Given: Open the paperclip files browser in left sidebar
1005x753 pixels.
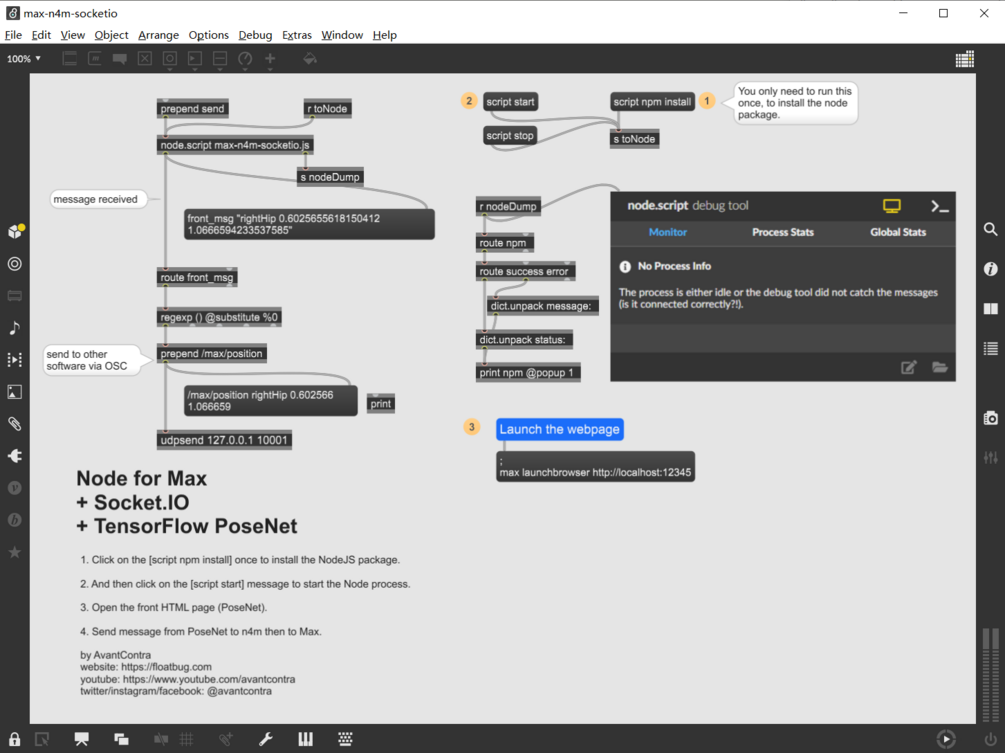Looking at the screenshot, I should 15,424.
